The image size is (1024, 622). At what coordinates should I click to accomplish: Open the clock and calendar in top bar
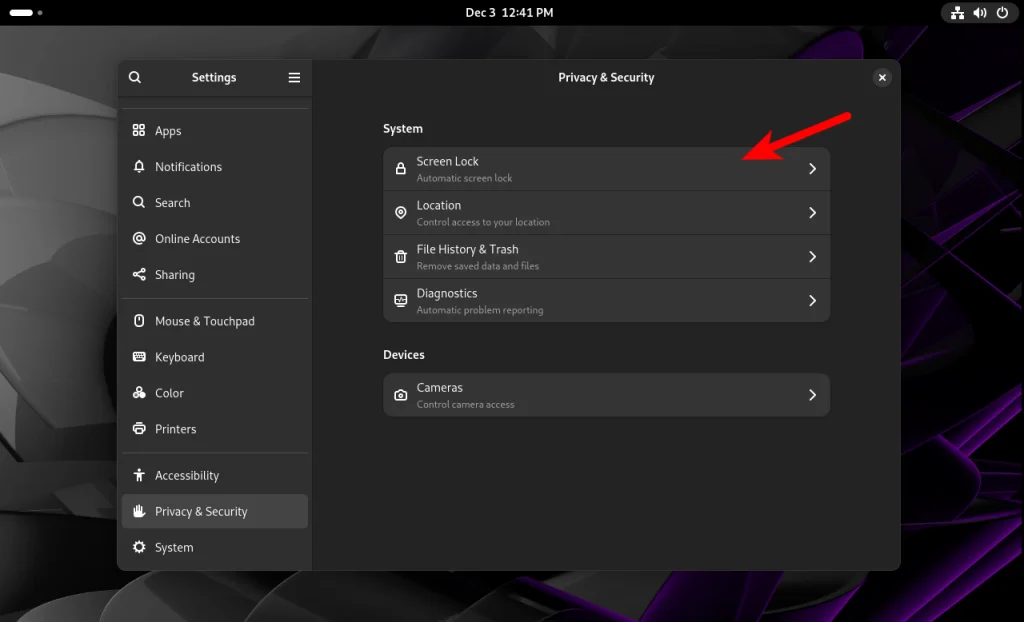[x=509, y=12]
